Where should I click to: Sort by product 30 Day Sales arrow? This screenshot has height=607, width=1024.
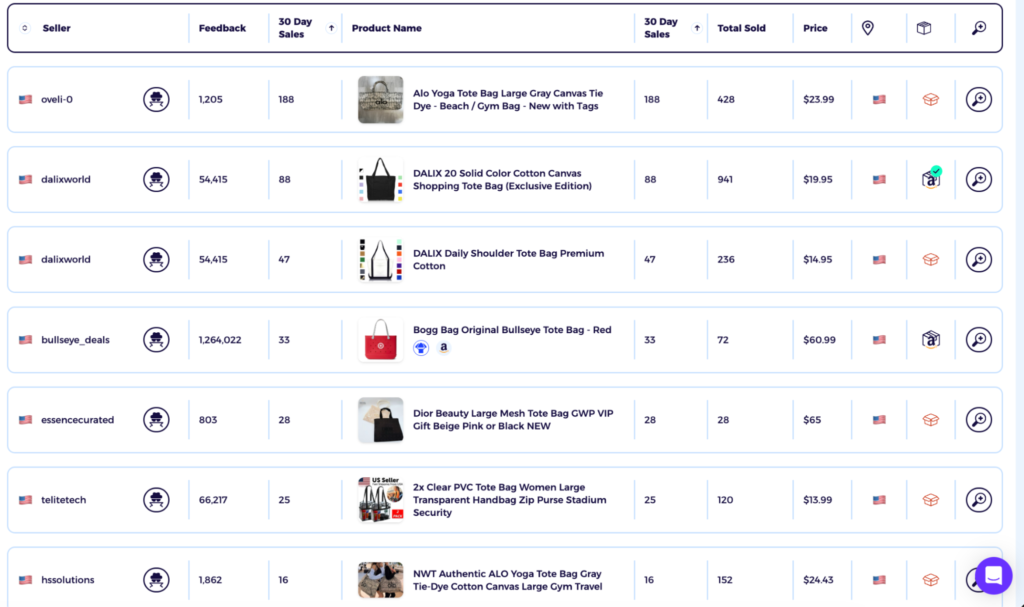697,28
